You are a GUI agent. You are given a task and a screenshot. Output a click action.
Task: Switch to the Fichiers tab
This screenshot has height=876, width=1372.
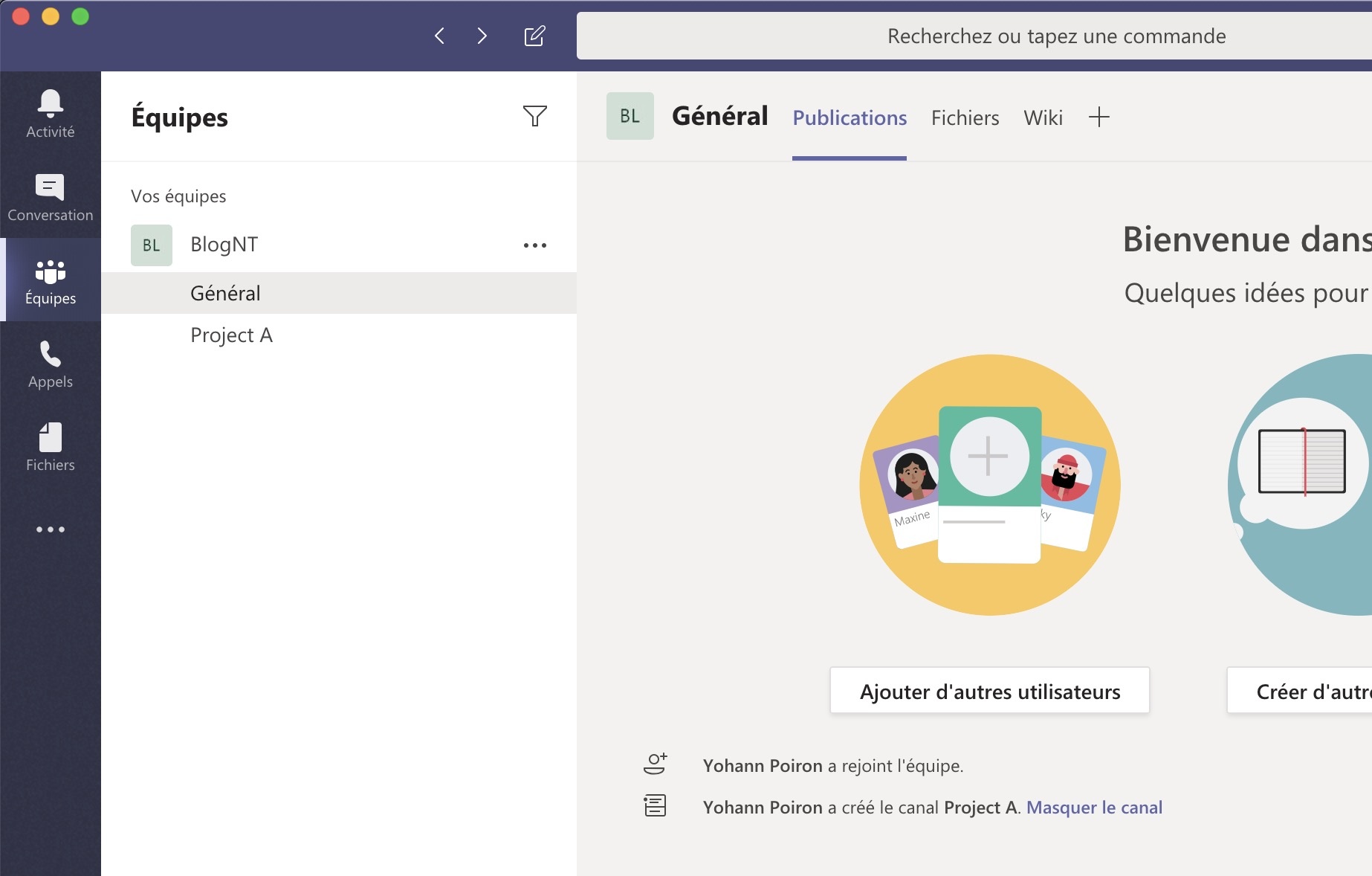click(x=965, y=117)
